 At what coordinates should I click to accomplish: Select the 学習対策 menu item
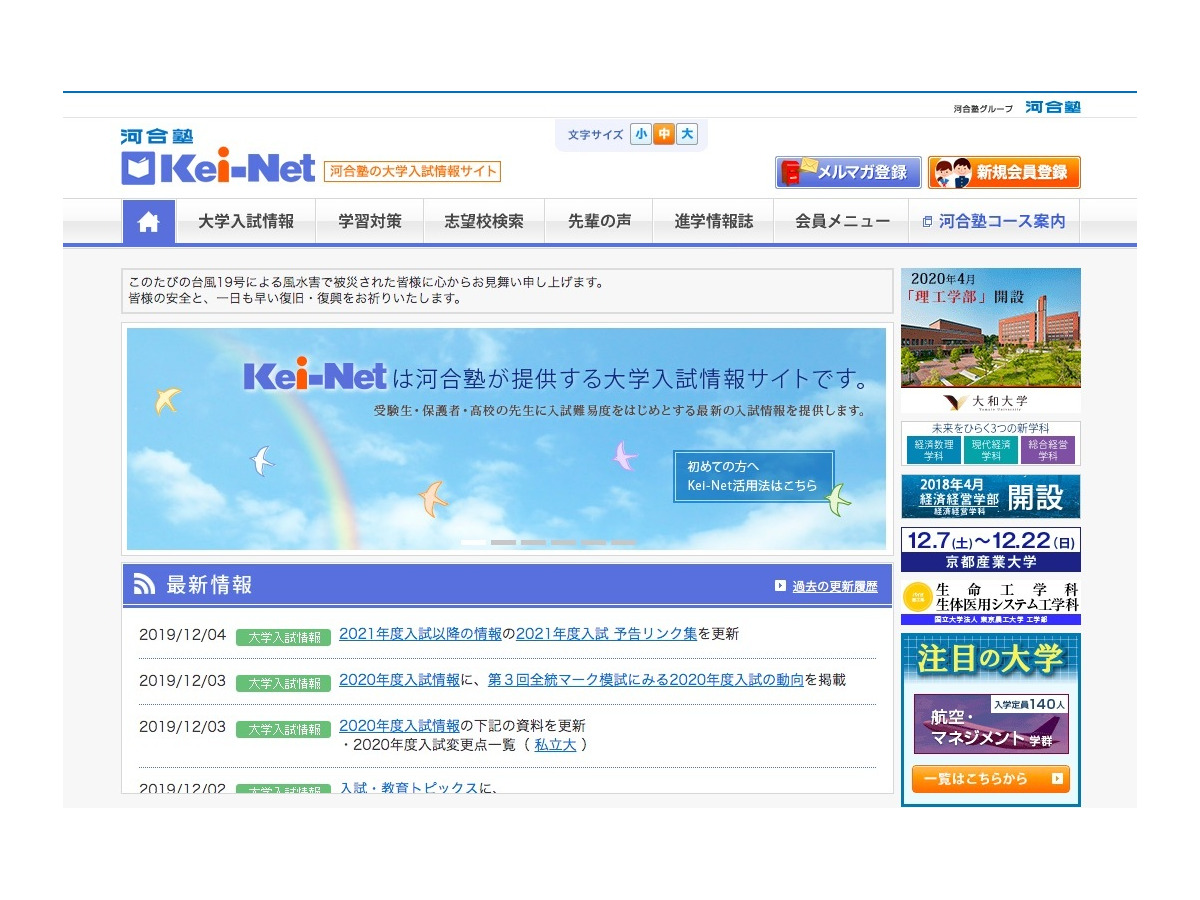point(370,222)
